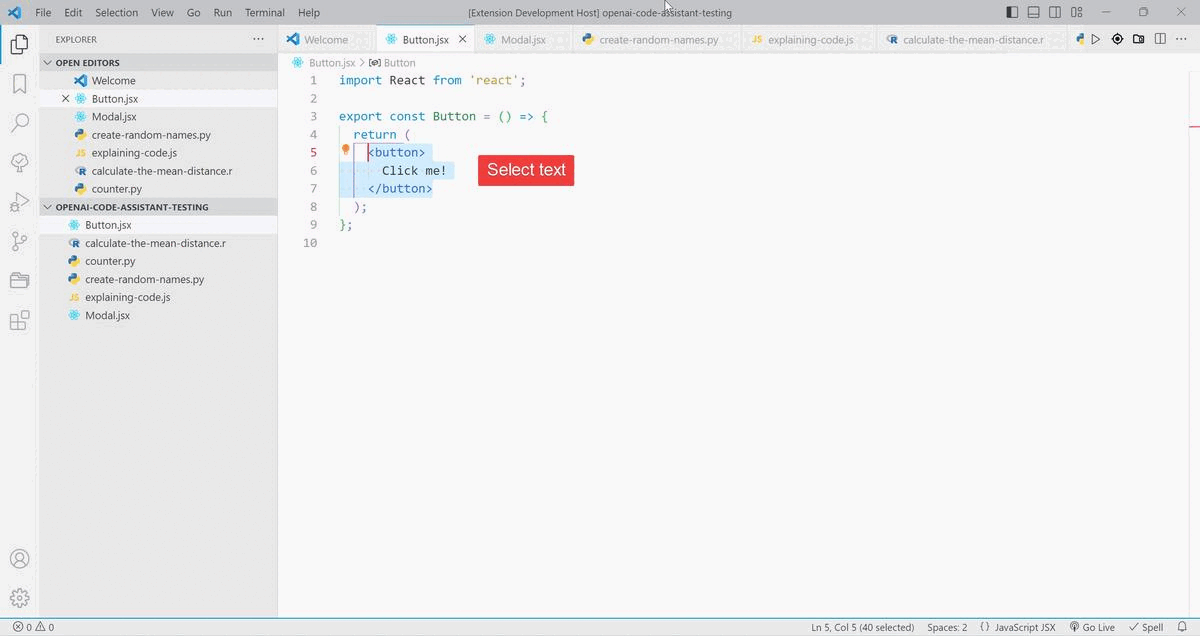Open the Explorer view in activity bar
The width and height of the screenshot is (1200, 636).
(19, 44)
